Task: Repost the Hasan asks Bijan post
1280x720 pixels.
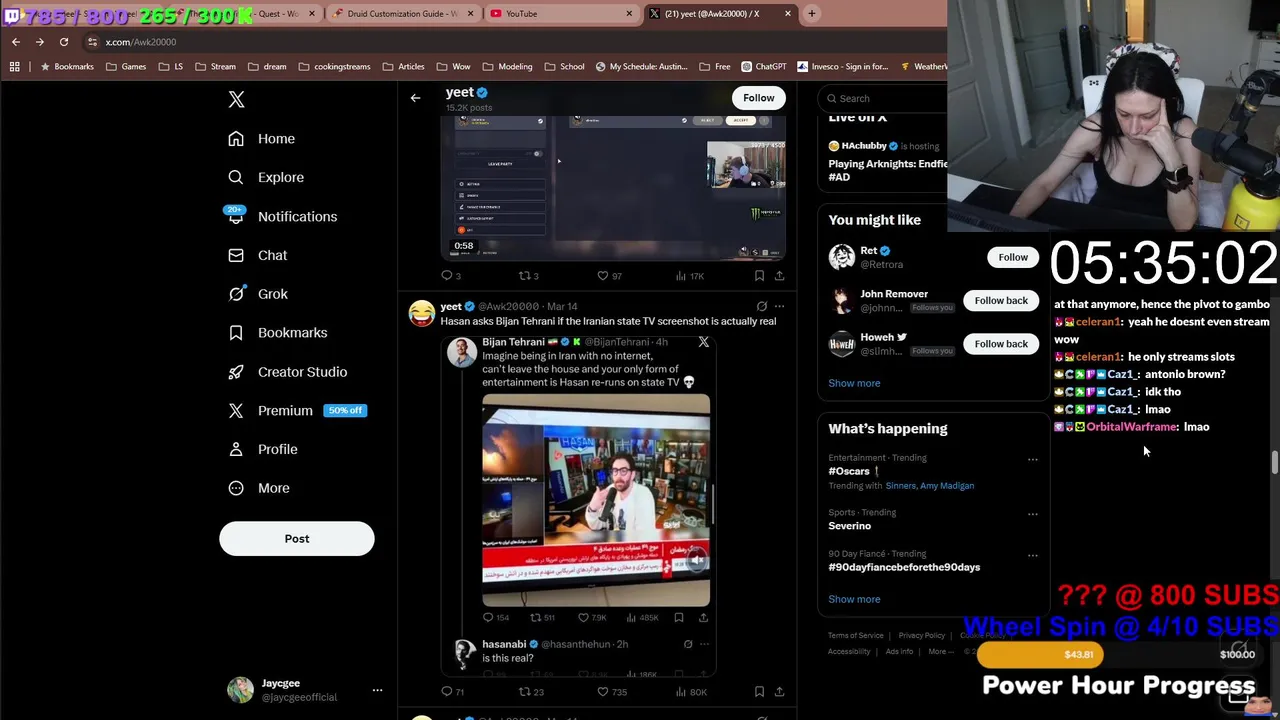Action: coord(530,692)
